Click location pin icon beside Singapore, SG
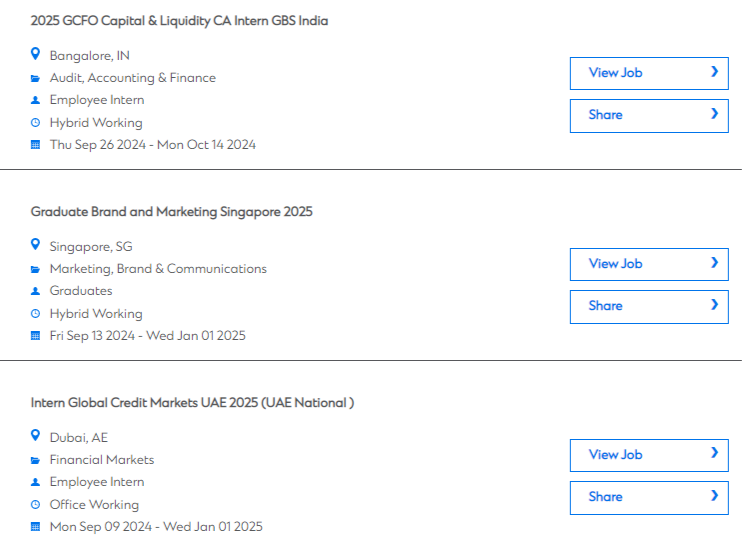 coord(35,245)
